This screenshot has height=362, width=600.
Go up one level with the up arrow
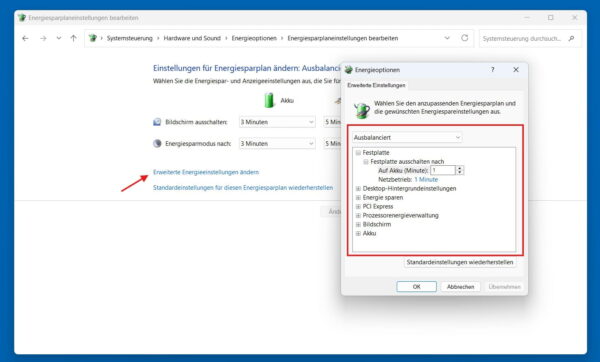[x=73, y=38]
